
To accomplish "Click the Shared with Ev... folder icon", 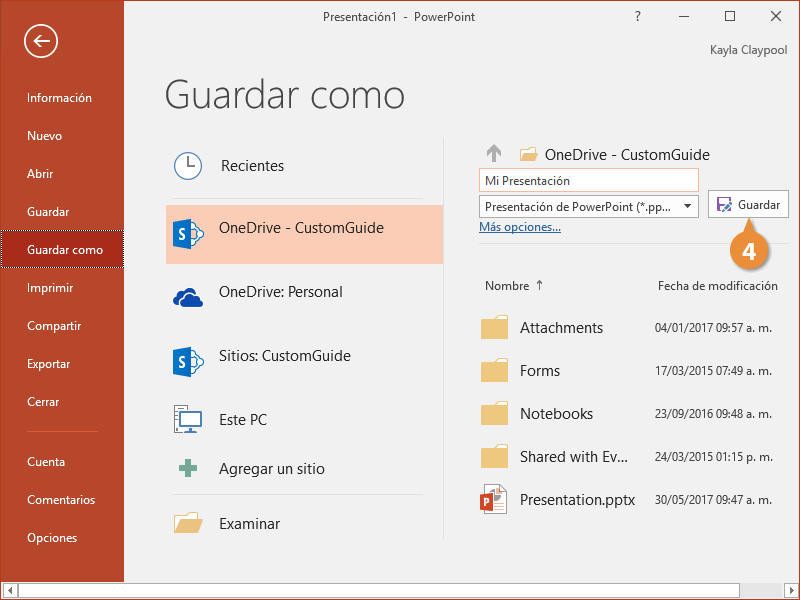I will [494, 456].
